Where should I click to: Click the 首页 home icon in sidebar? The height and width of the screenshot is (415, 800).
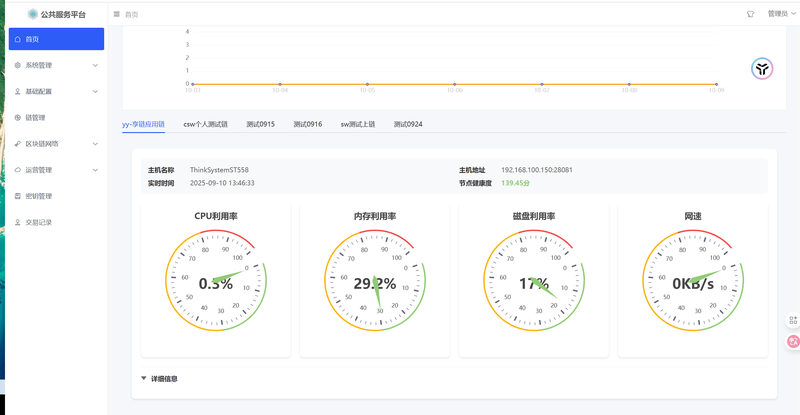coord(18,39)
